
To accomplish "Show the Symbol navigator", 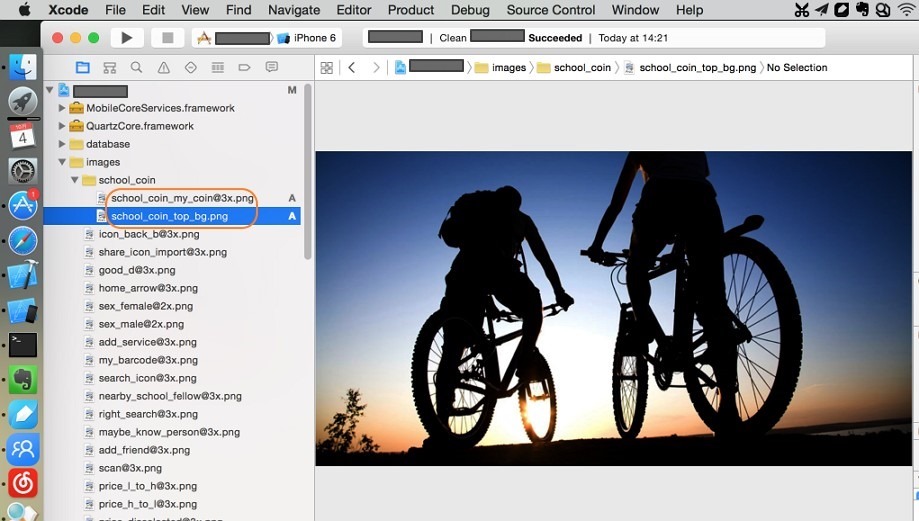I will point(110,68).
